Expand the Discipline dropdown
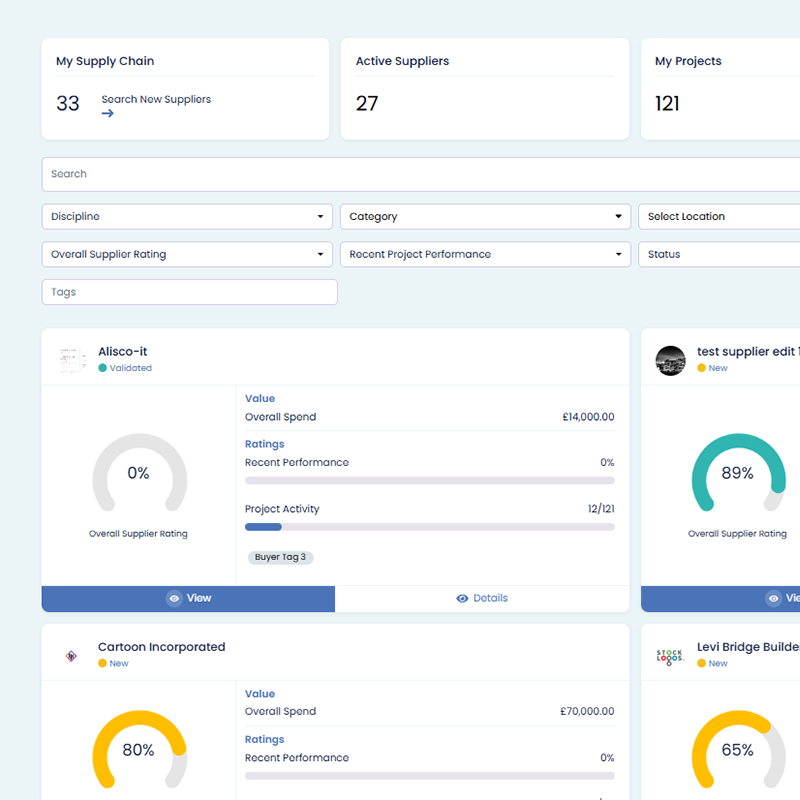 pyautogui.click(x=187, y=216)
